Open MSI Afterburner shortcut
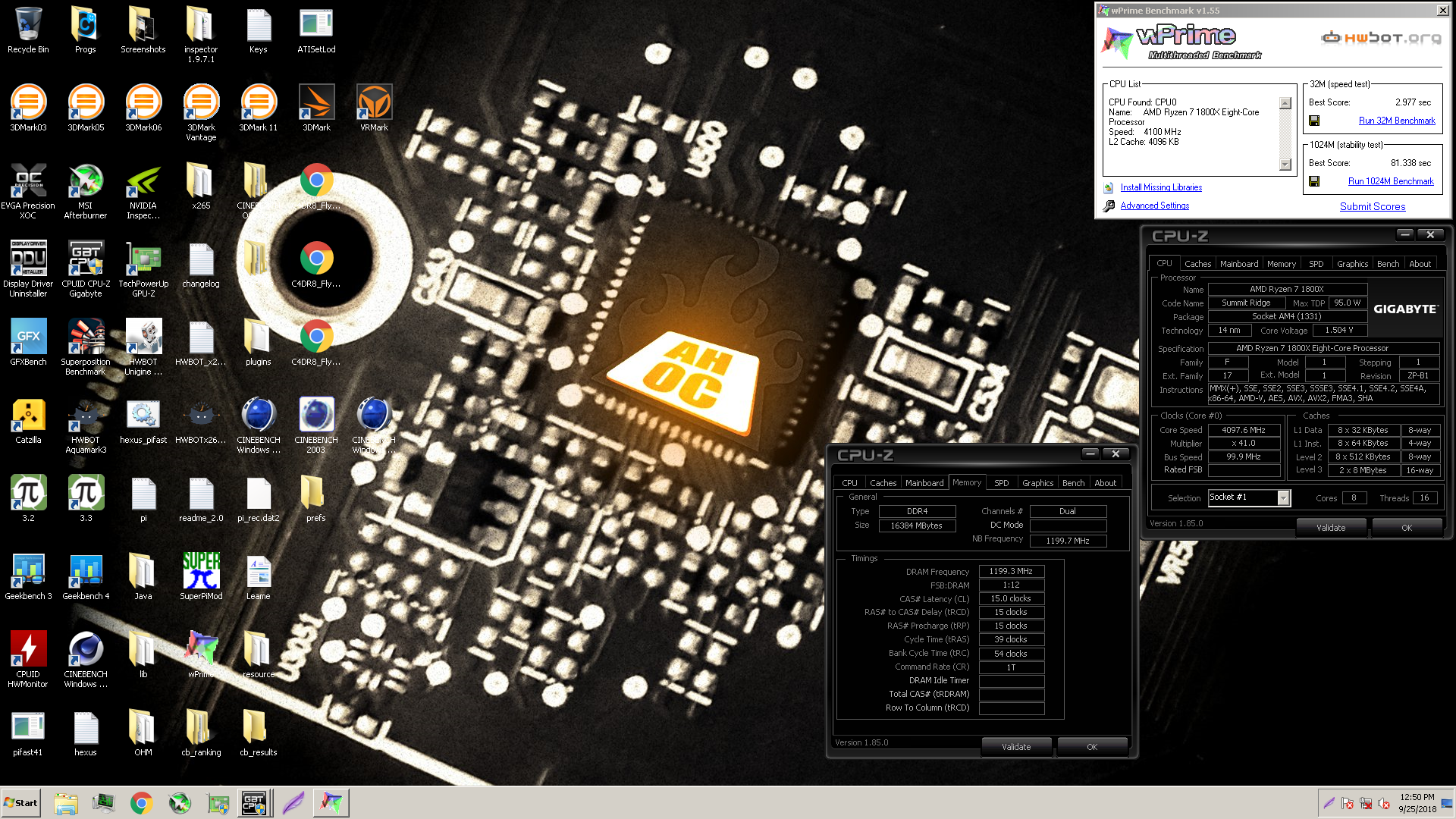The image size is (1456, 819). (x=86, y=191)
